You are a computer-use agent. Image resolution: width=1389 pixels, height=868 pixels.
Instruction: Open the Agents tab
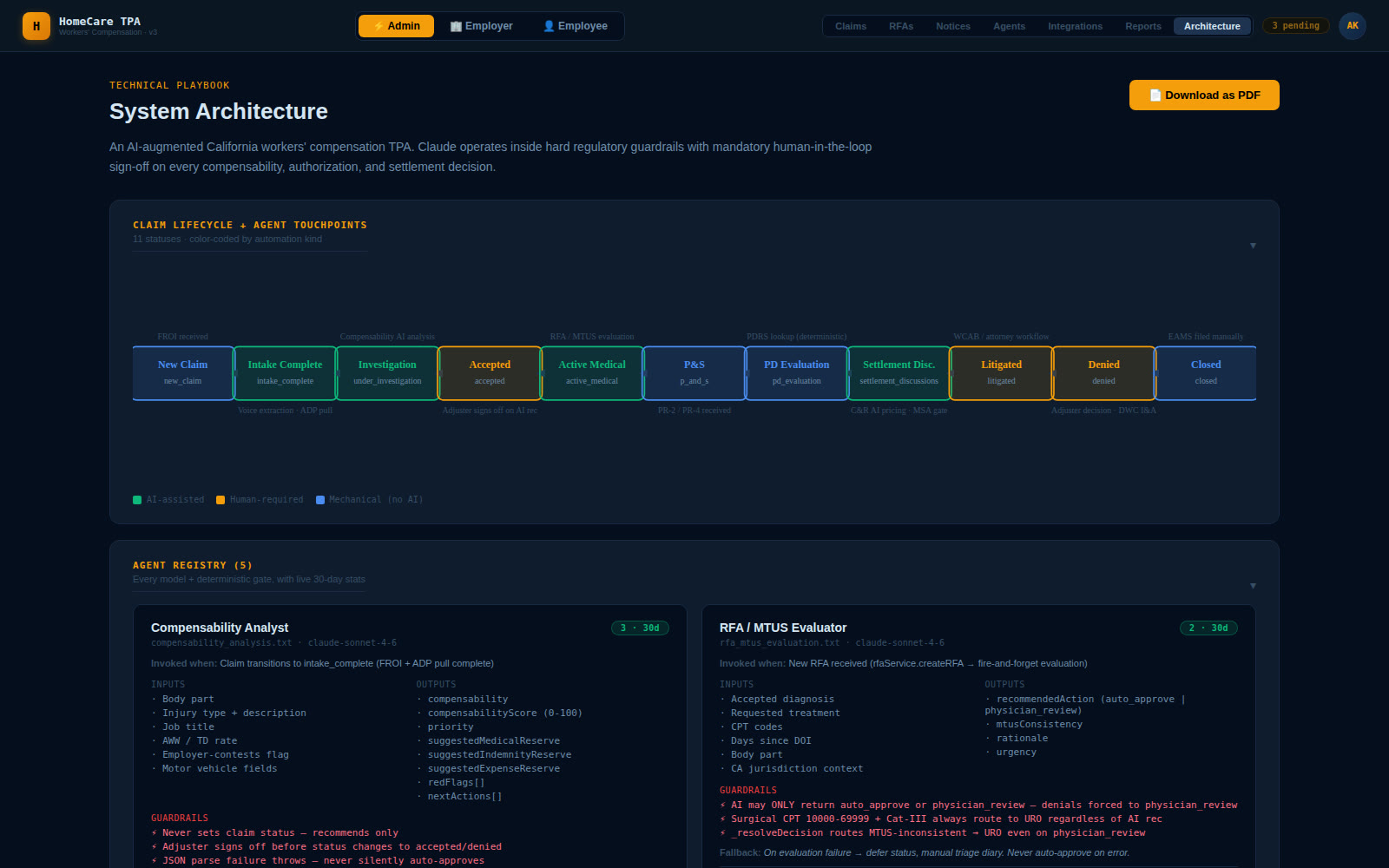[1009, 26]
